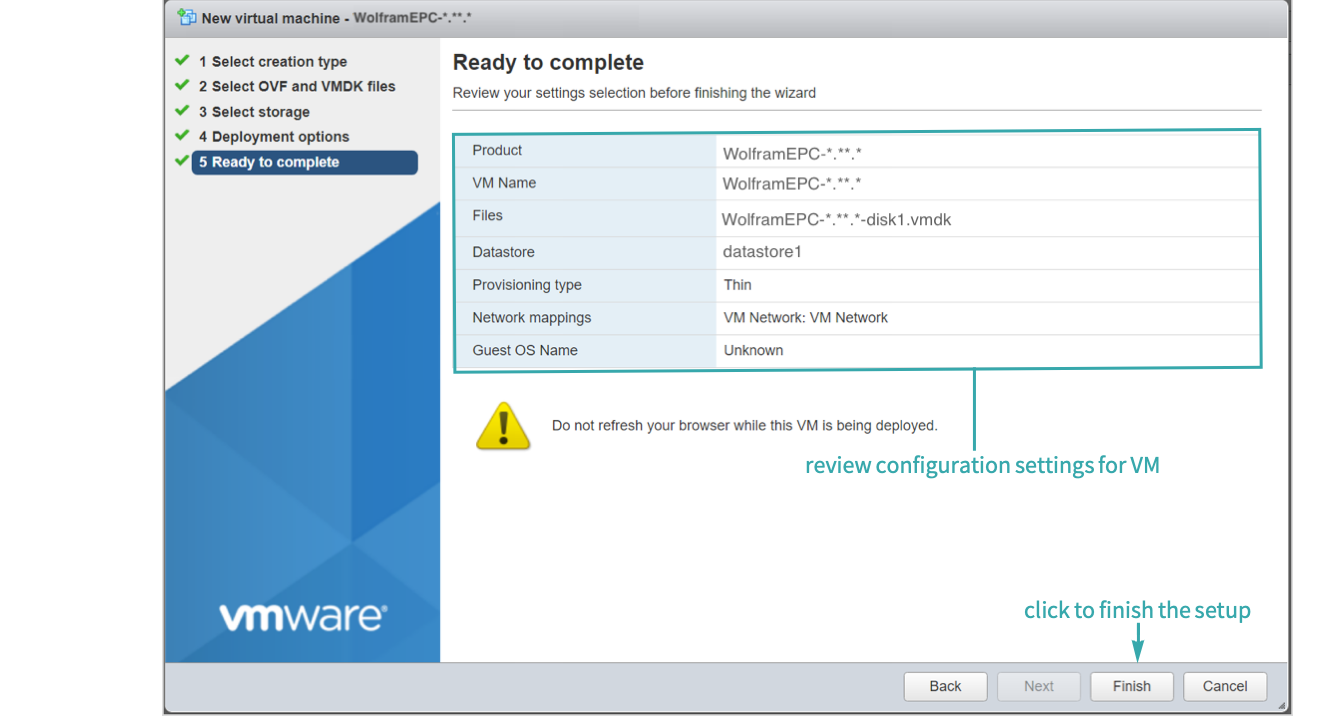Click the VMware logo in sidebar
Image resolution: width=1340 pixels, height=724 pixels.
pyautogui.click(x=301, y=616)
